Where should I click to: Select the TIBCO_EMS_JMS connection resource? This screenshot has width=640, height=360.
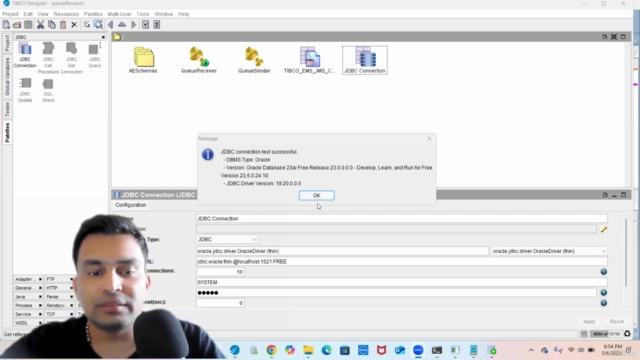(309, 60)
